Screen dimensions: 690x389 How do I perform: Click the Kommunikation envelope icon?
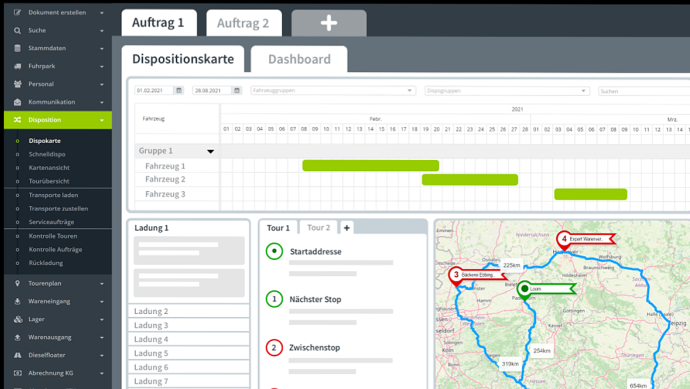click(x=17, y=102)
